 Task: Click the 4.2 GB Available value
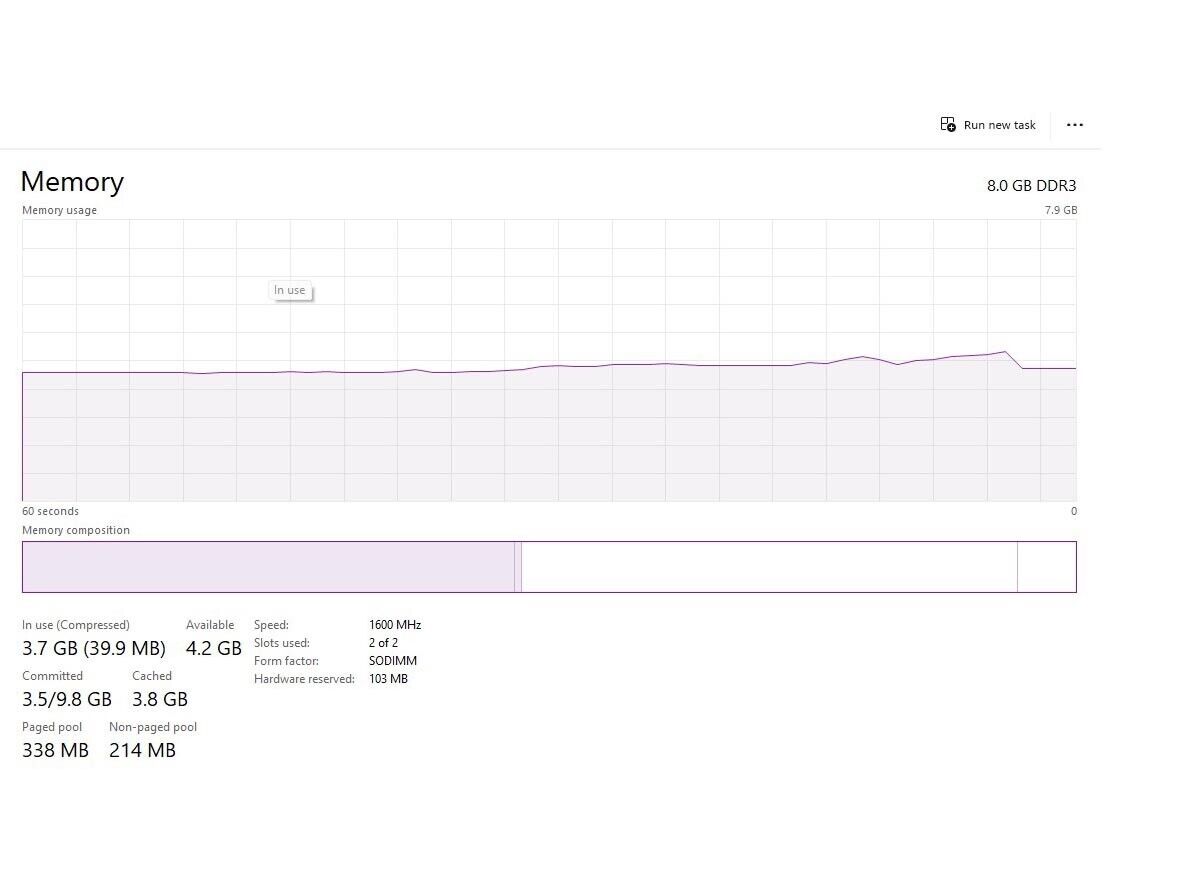coord(214,648)
